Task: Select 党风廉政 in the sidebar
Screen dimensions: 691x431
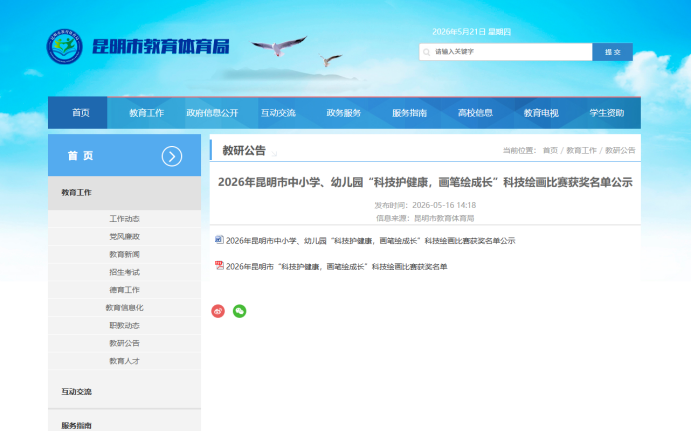Action: (x=124, y=237)
